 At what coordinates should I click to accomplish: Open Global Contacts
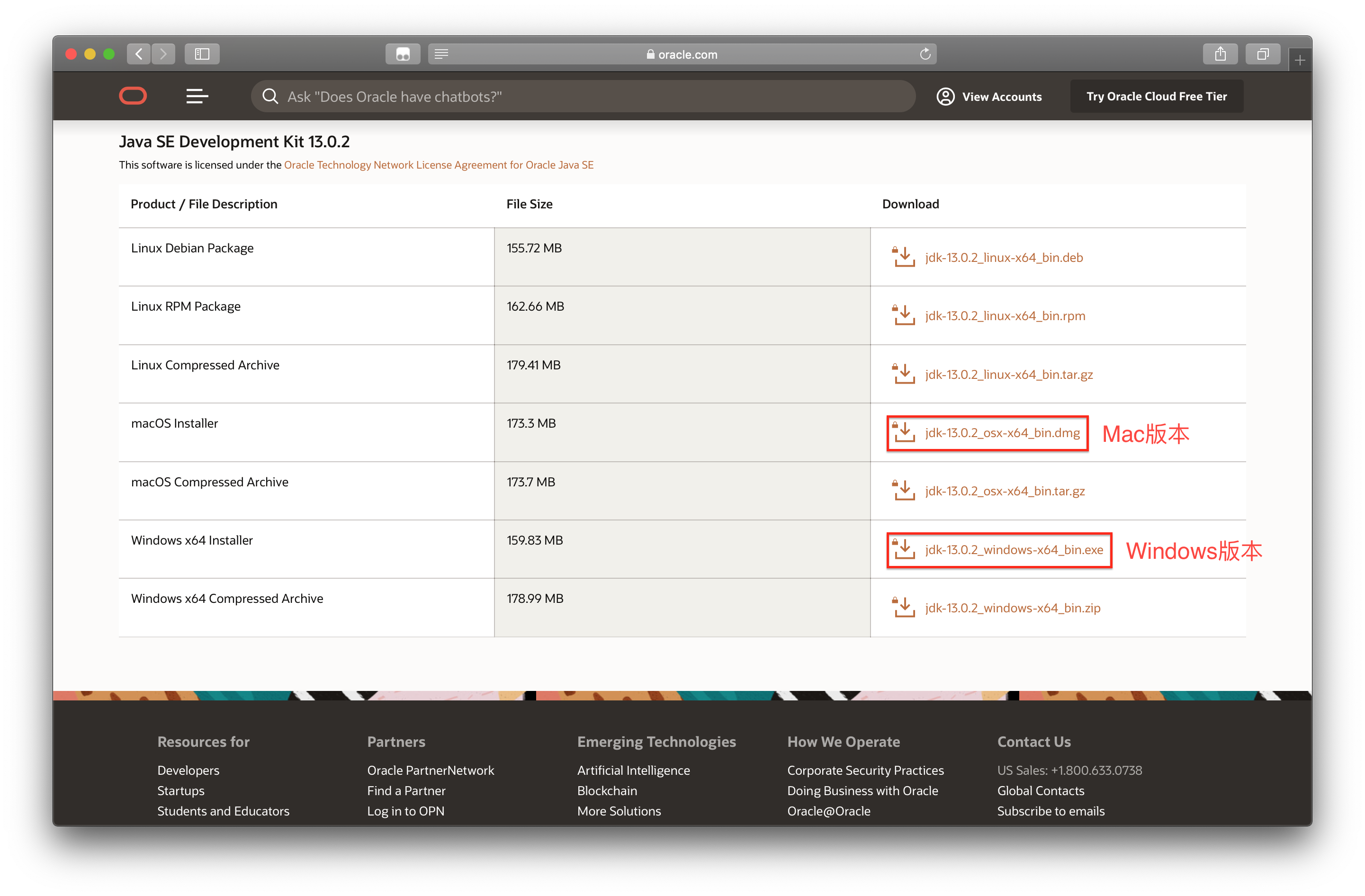[x=1041, y=790]
